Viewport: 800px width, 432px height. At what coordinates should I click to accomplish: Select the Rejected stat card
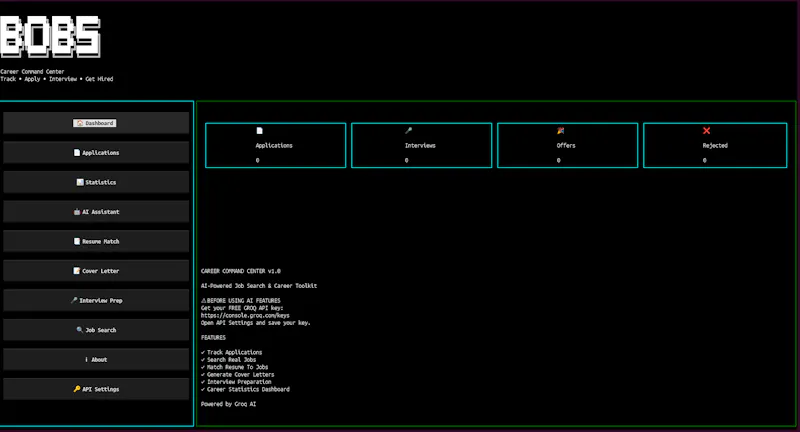coord(715,145)
